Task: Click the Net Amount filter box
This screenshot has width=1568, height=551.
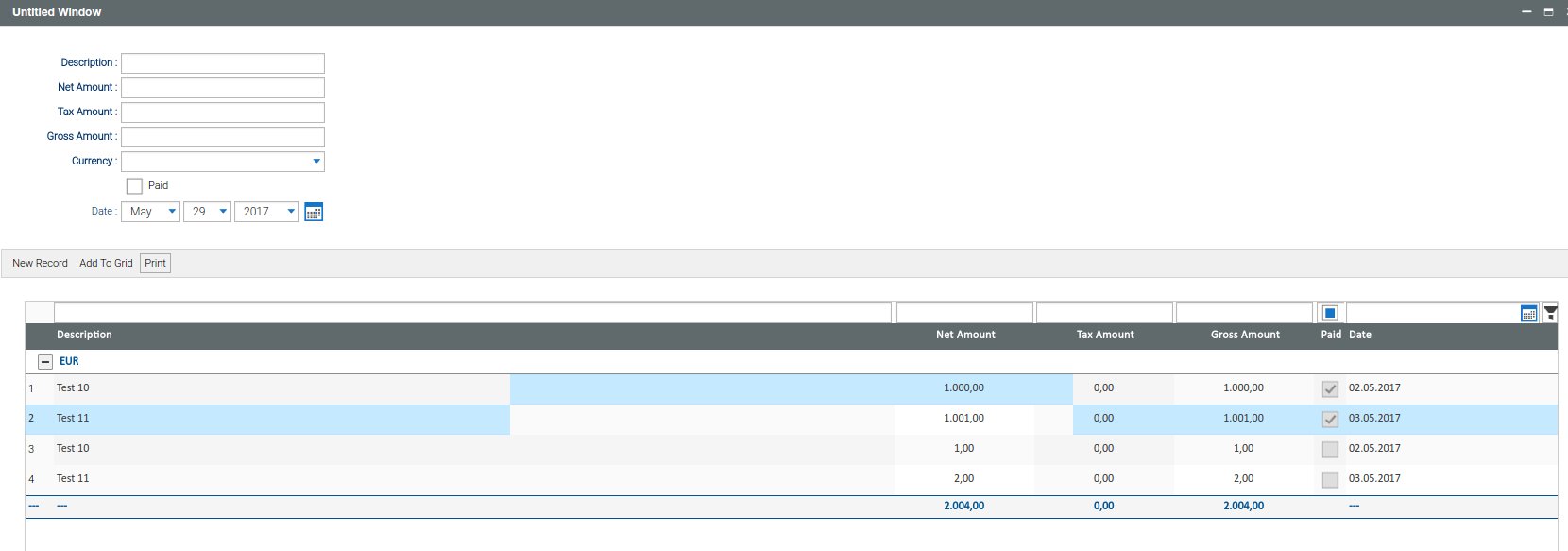Action: [x=964, y=313]
